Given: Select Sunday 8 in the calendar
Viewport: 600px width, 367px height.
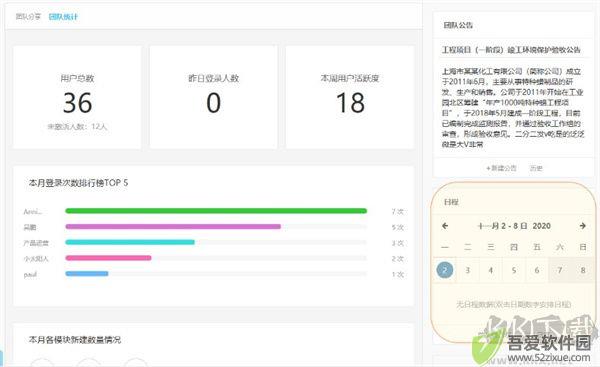Looking at the screenshot, I should pyautogui.click(x=583, y=270).
